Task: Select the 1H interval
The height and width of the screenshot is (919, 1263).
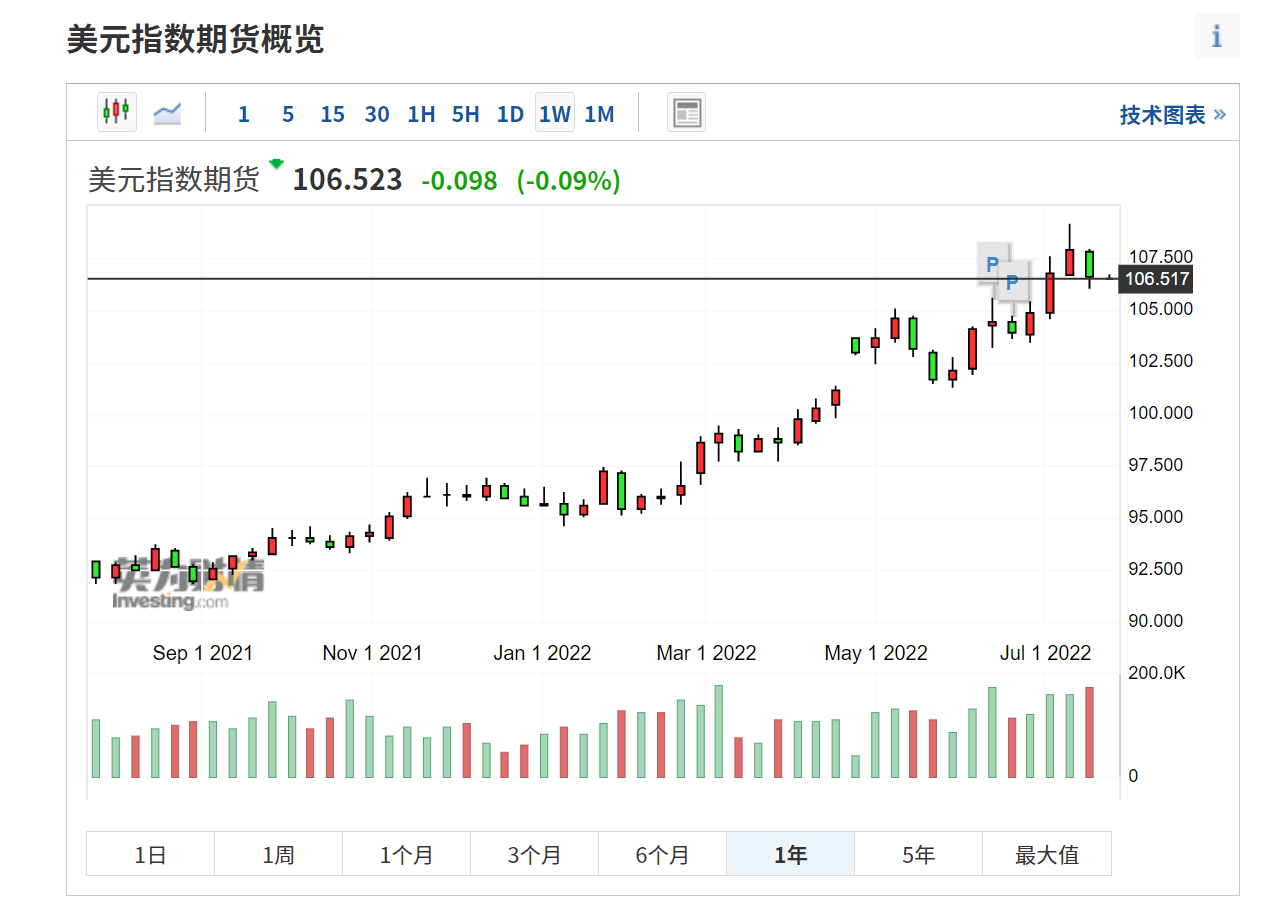Action: coord(421,114)
